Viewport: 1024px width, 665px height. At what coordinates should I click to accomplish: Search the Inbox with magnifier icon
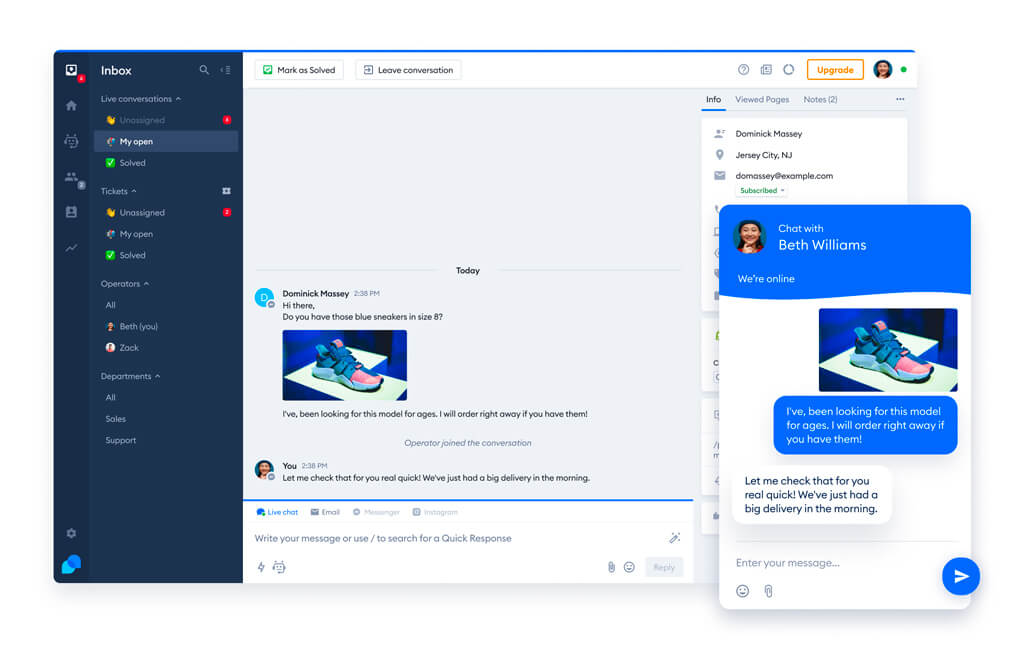coord(204,70)
